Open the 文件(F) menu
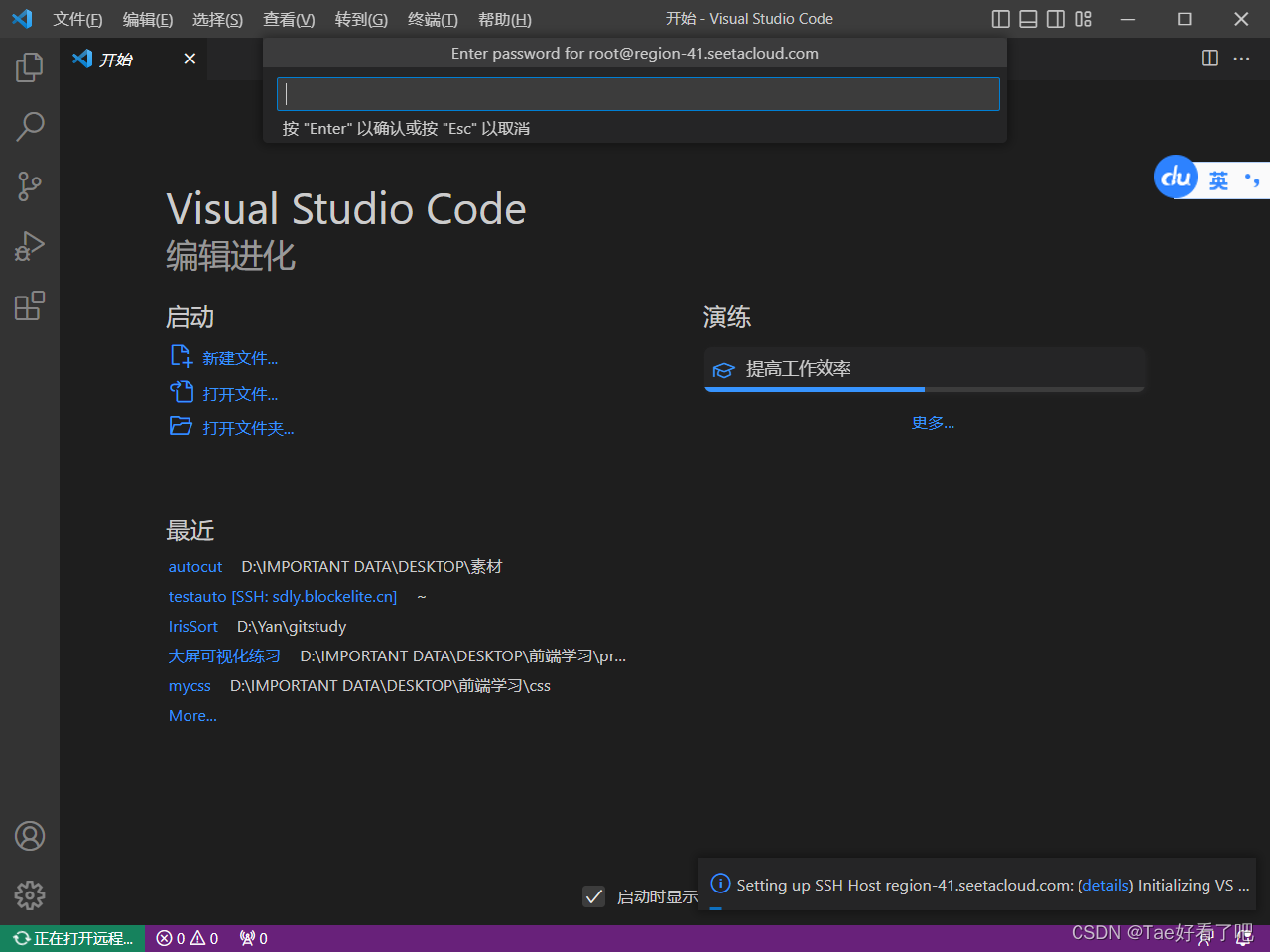 77,20
